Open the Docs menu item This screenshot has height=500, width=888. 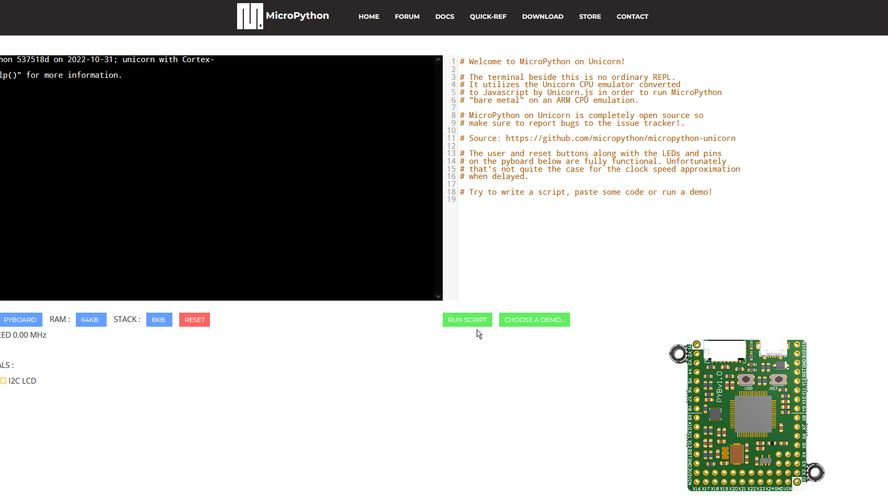coord(444,17)
